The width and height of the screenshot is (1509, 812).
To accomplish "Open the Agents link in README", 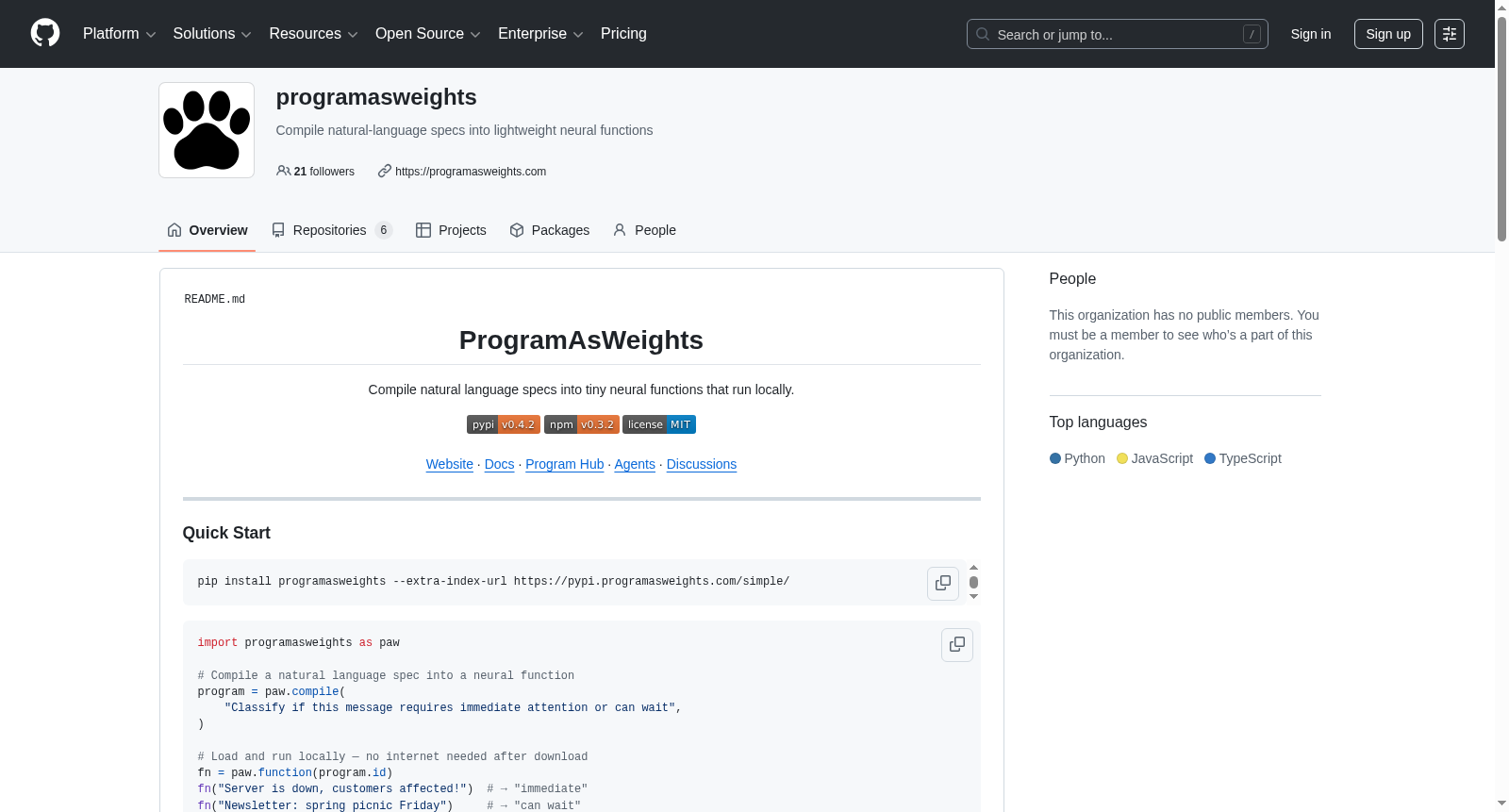I will (x=635, y=464).
